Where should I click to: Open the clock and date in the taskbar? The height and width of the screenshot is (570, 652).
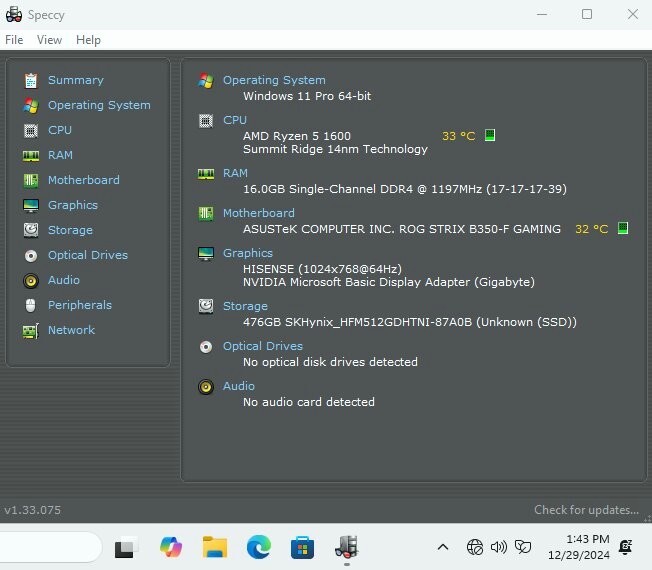click(x=579, y=547)
